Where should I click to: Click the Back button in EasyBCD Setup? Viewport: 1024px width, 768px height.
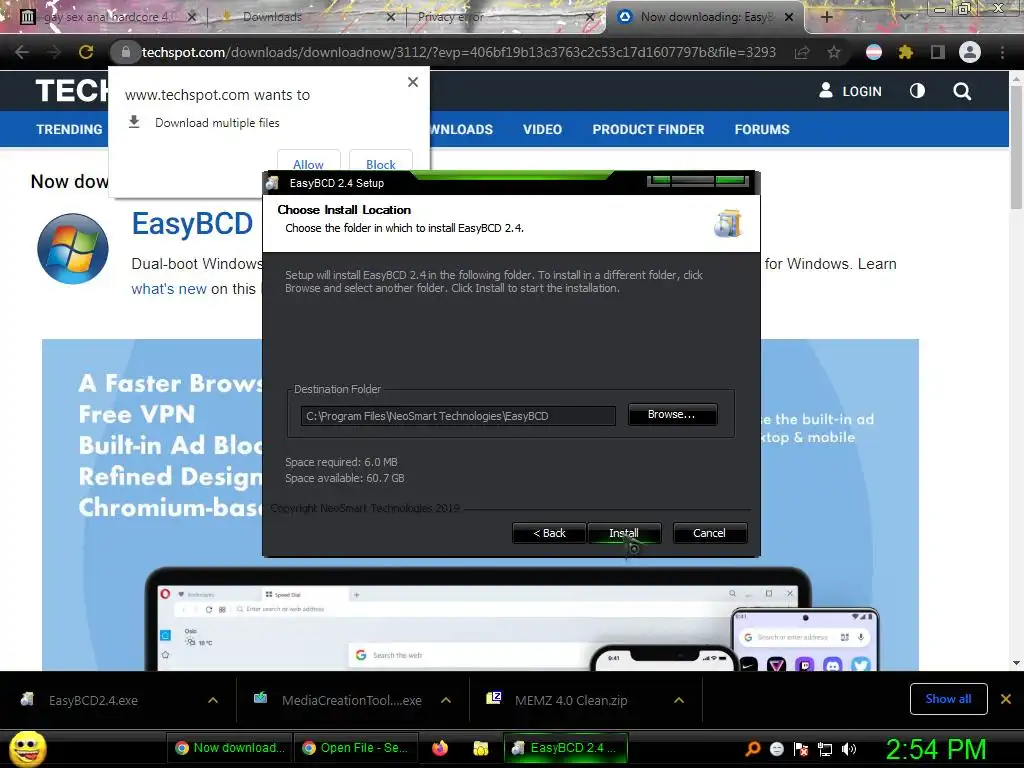click(549, 533)
